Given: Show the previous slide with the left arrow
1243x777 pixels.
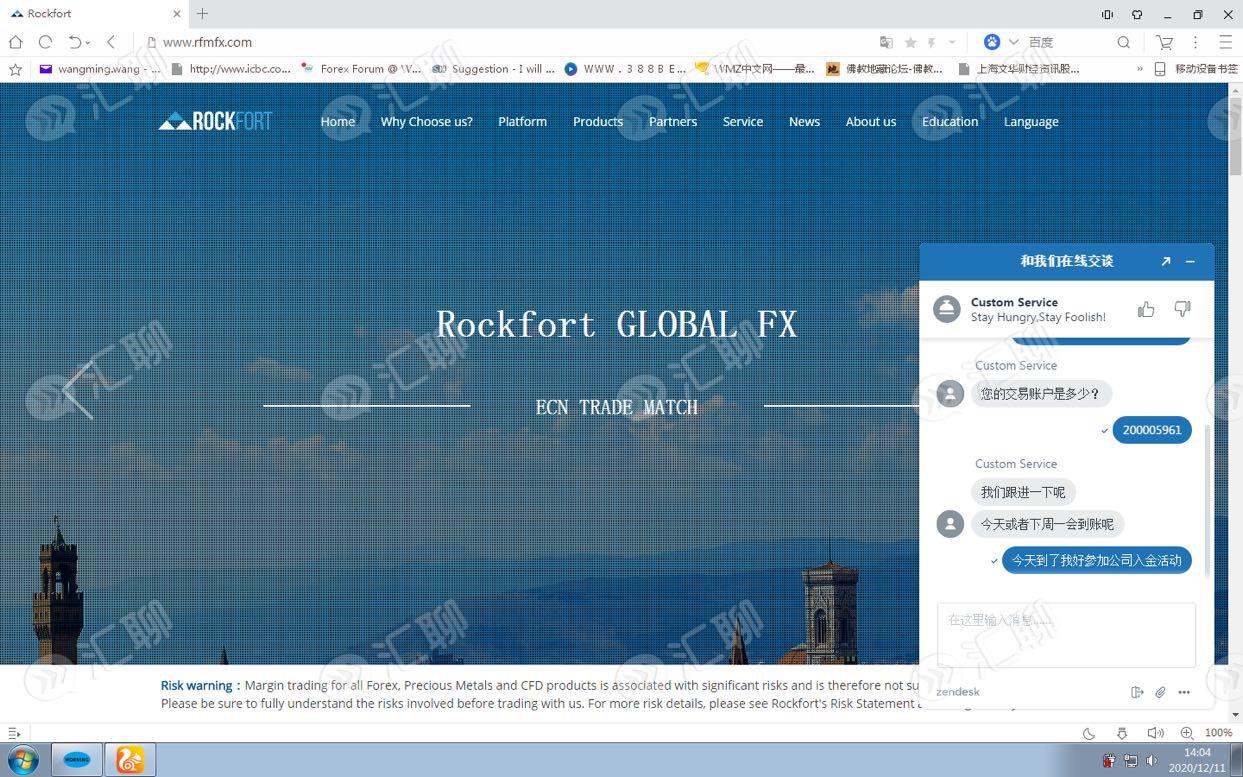Looking at the screenshot, I should point(78,390).
